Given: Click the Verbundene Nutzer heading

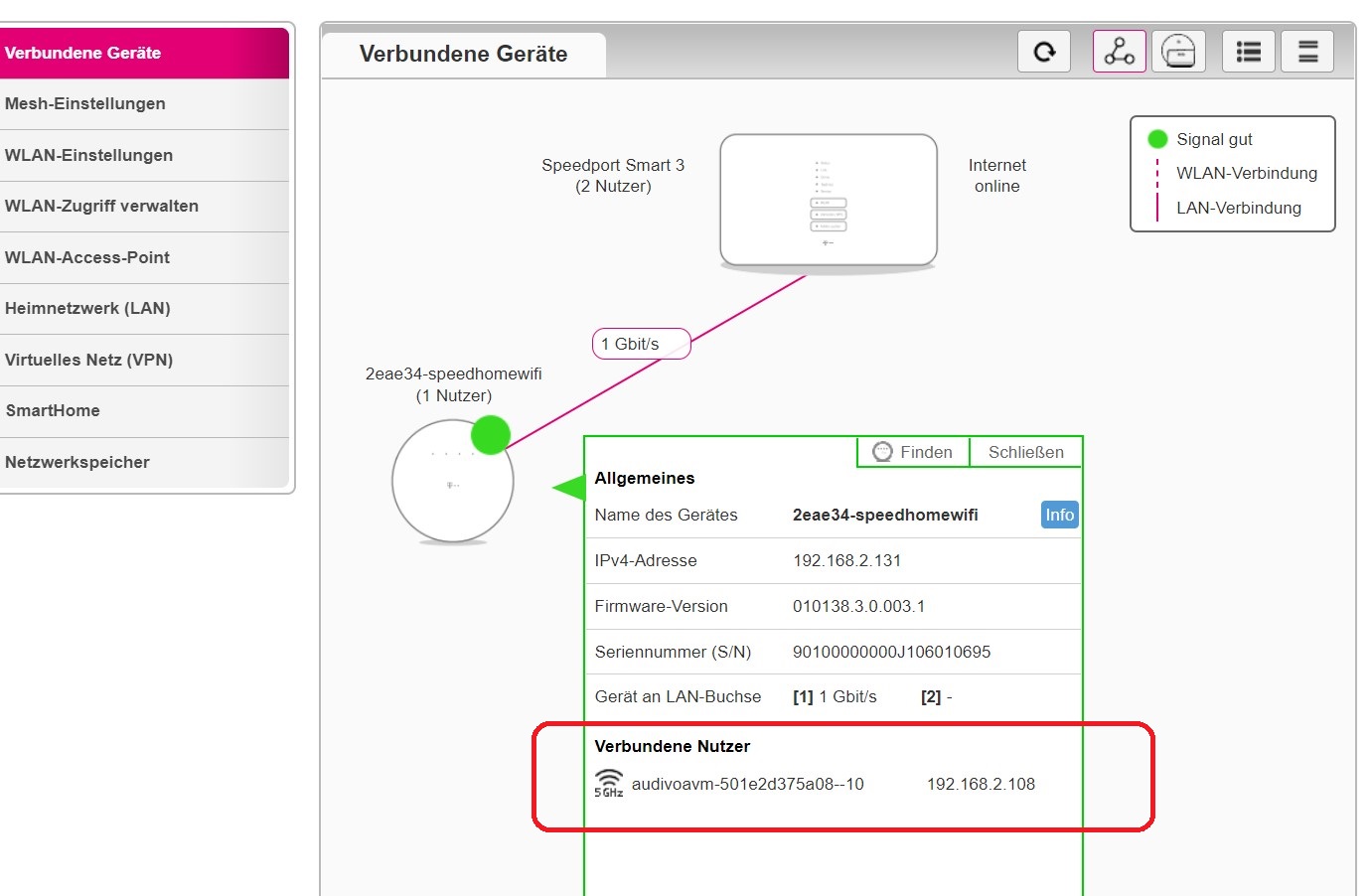Looking at the screenshot, I should point(673,746).
